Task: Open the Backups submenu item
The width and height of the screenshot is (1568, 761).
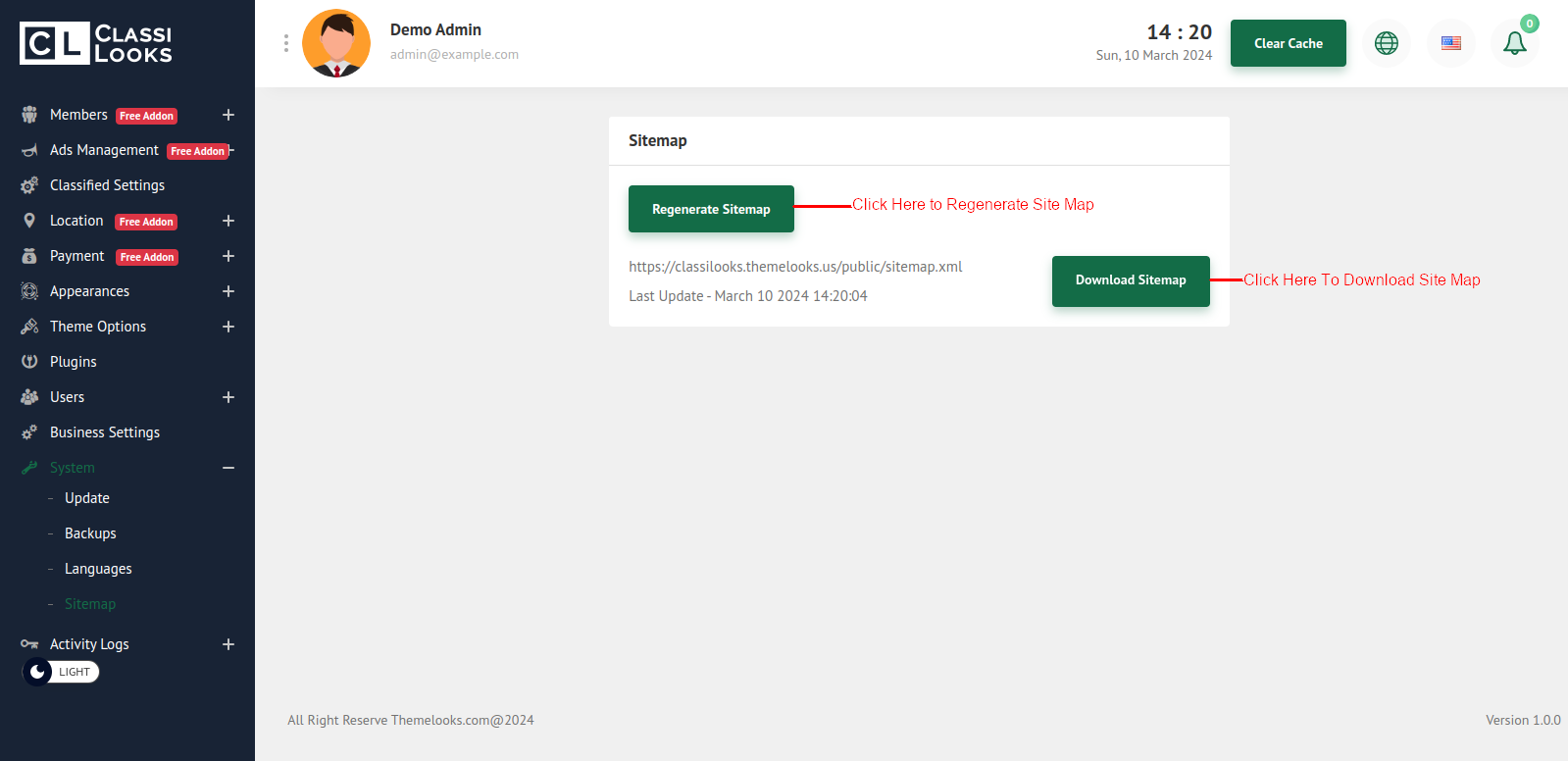Action: (x=90, y=533)
